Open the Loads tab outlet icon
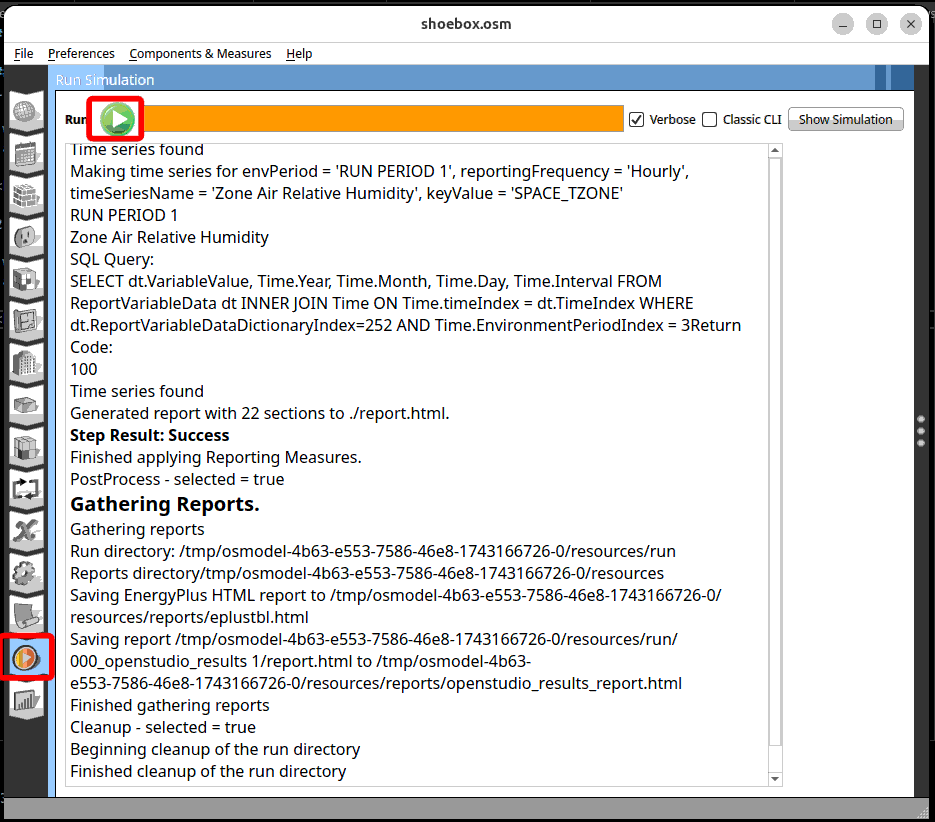935x822 pixels. [26, 238]
